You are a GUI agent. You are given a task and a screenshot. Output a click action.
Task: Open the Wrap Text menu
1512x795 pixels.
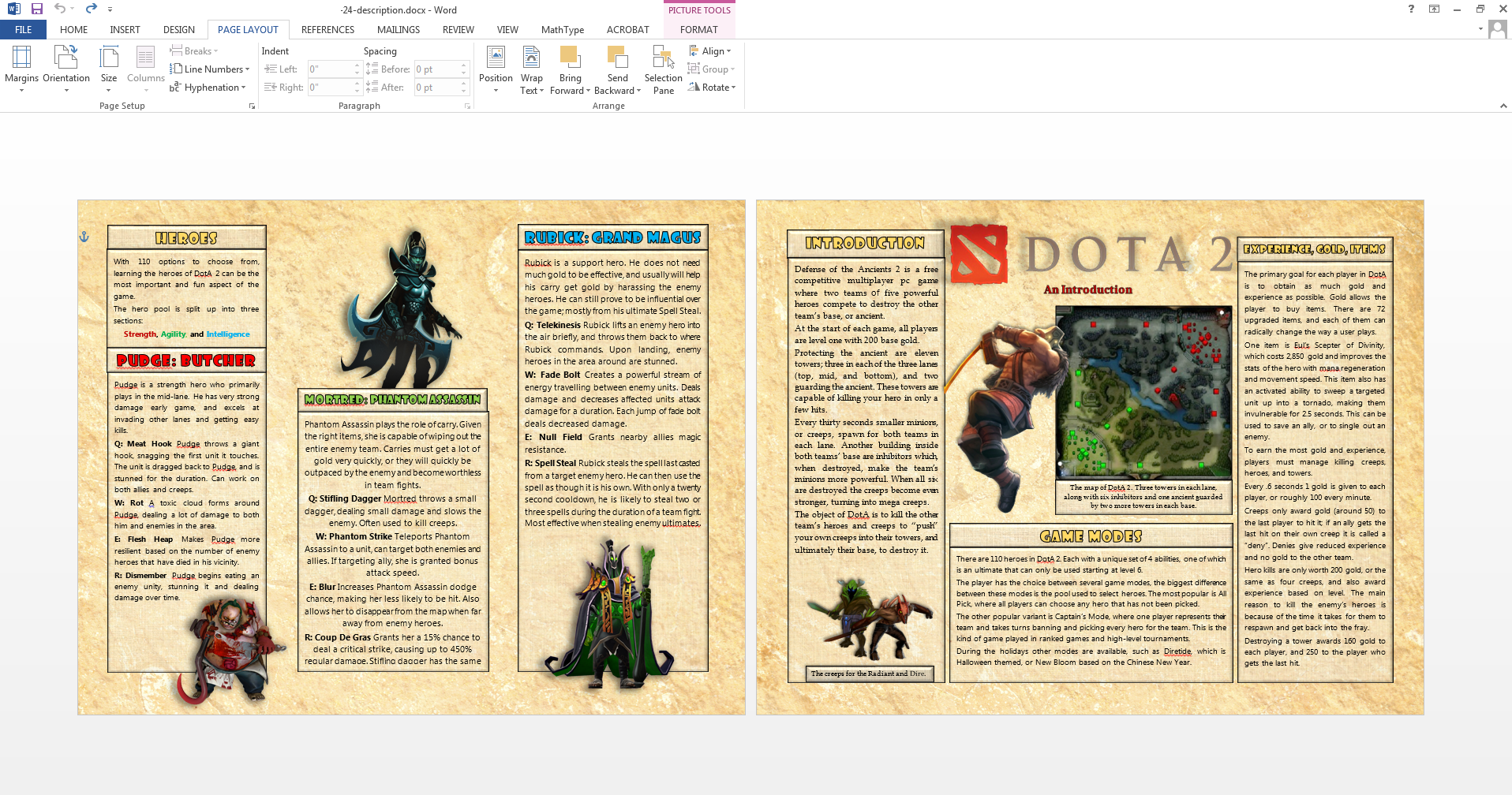tap(532, 69)
